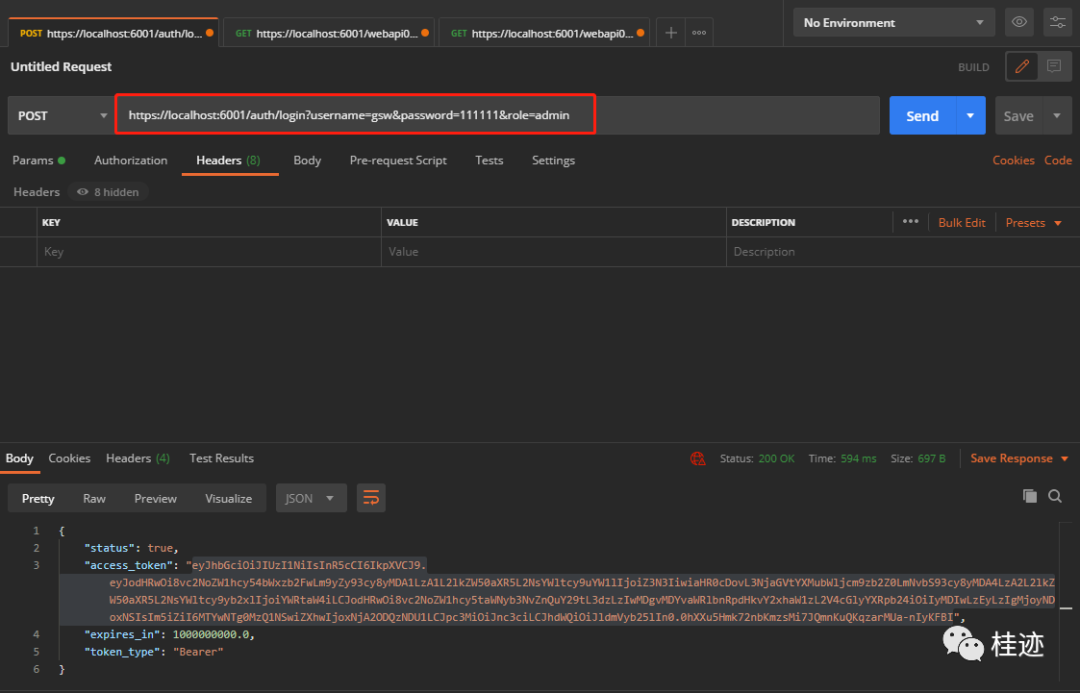Click Bulk Edit for headers
This screenshot has height=693, width=1080.
[x=962, y=223]
